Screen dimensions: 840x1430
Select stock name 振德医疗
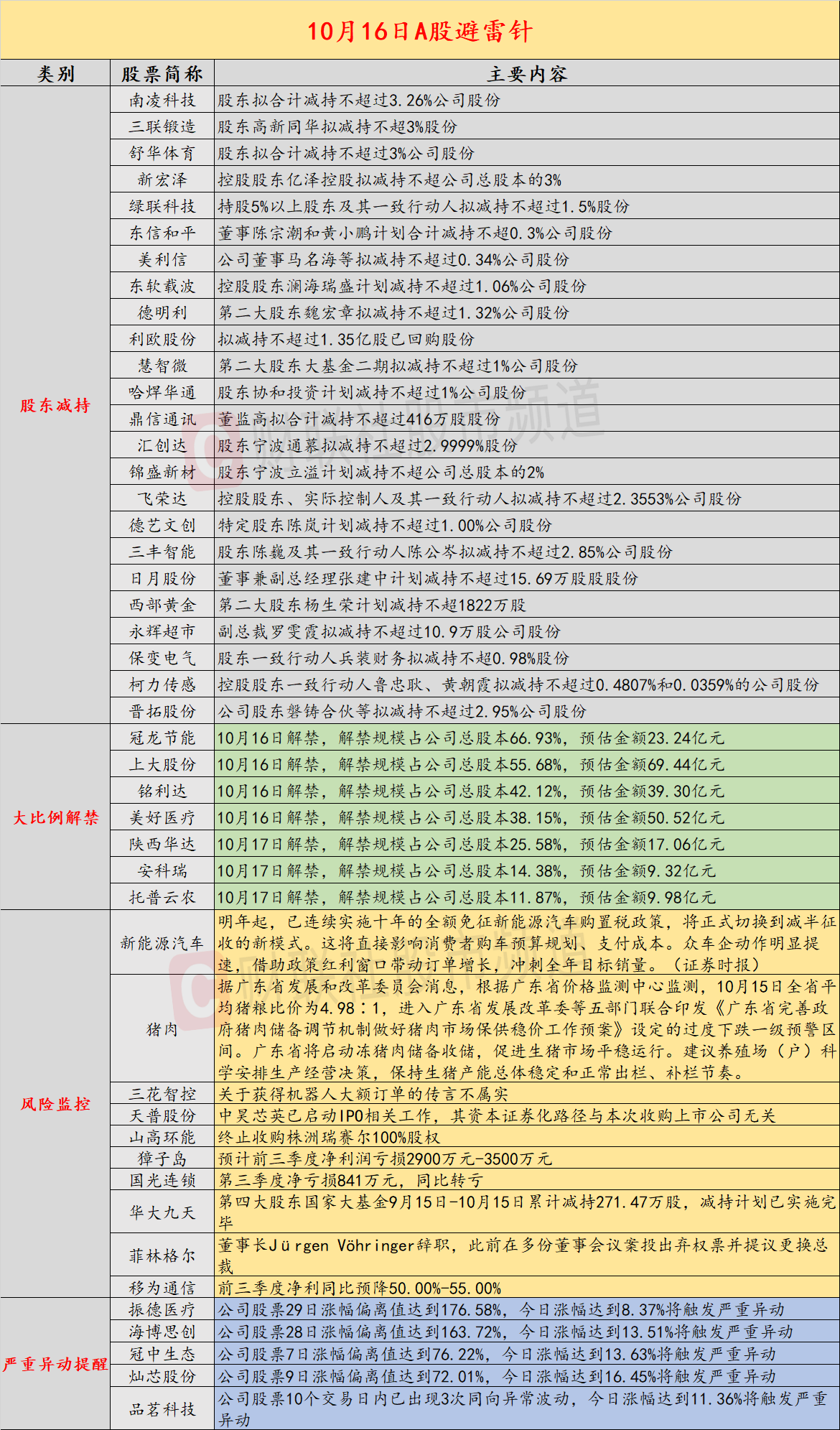162,1309
